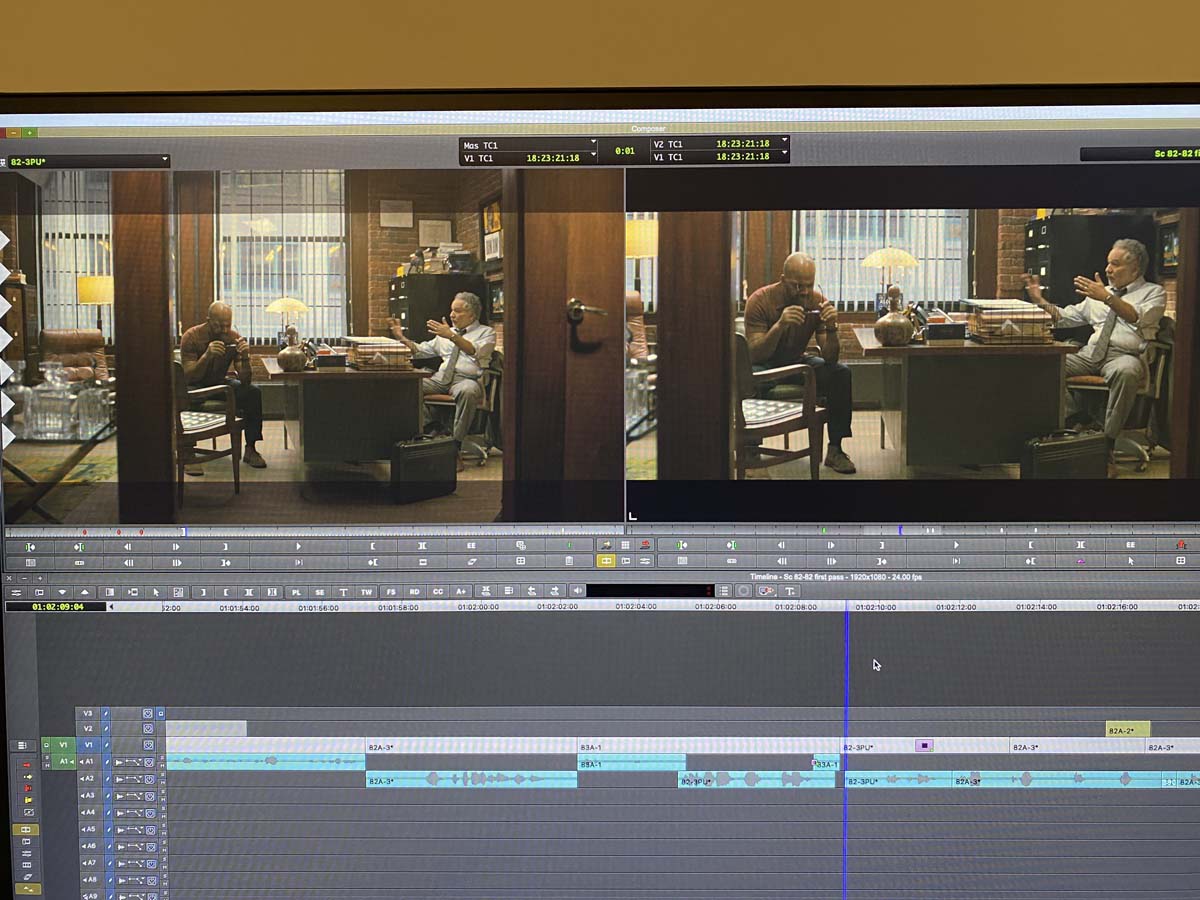Set Mark In point in record monitor
Image resolution: width=1200 pixels, height=900 pixels.
pyautogui.click(x=881, y=546)
